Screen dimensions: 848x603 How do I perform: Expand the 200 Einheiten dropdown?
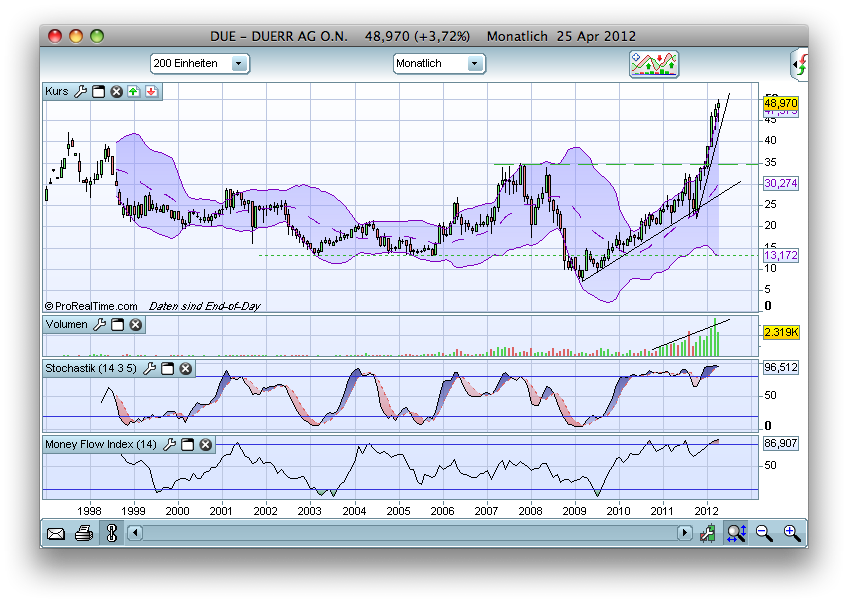[238, 63]
